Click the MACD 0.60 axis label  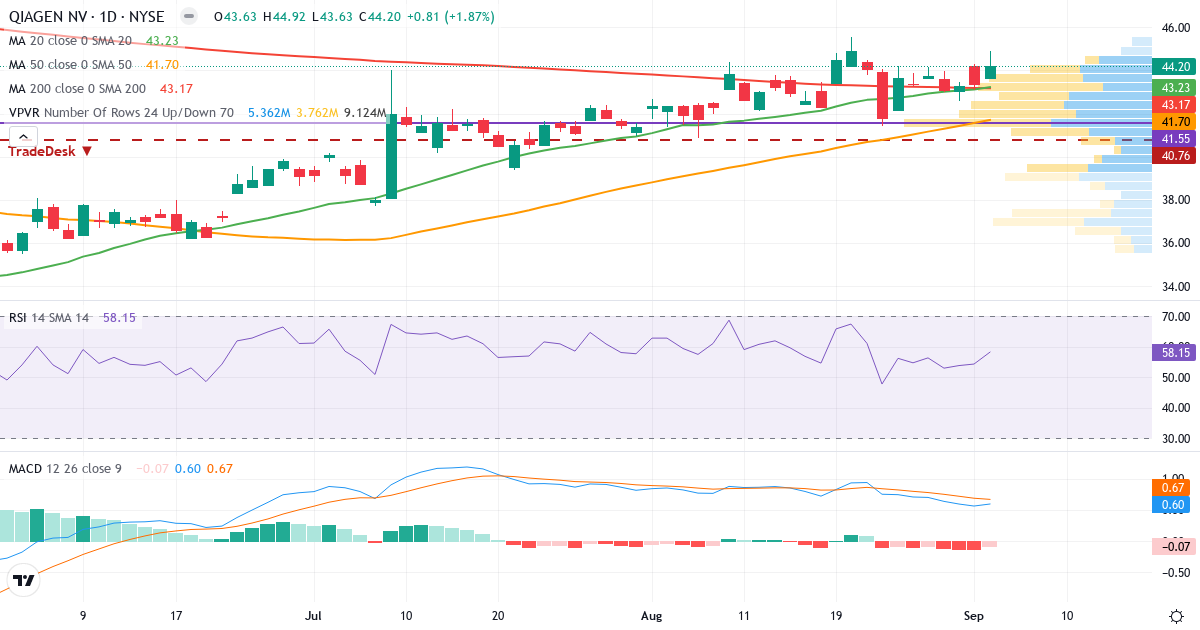tap(1169, 505)
